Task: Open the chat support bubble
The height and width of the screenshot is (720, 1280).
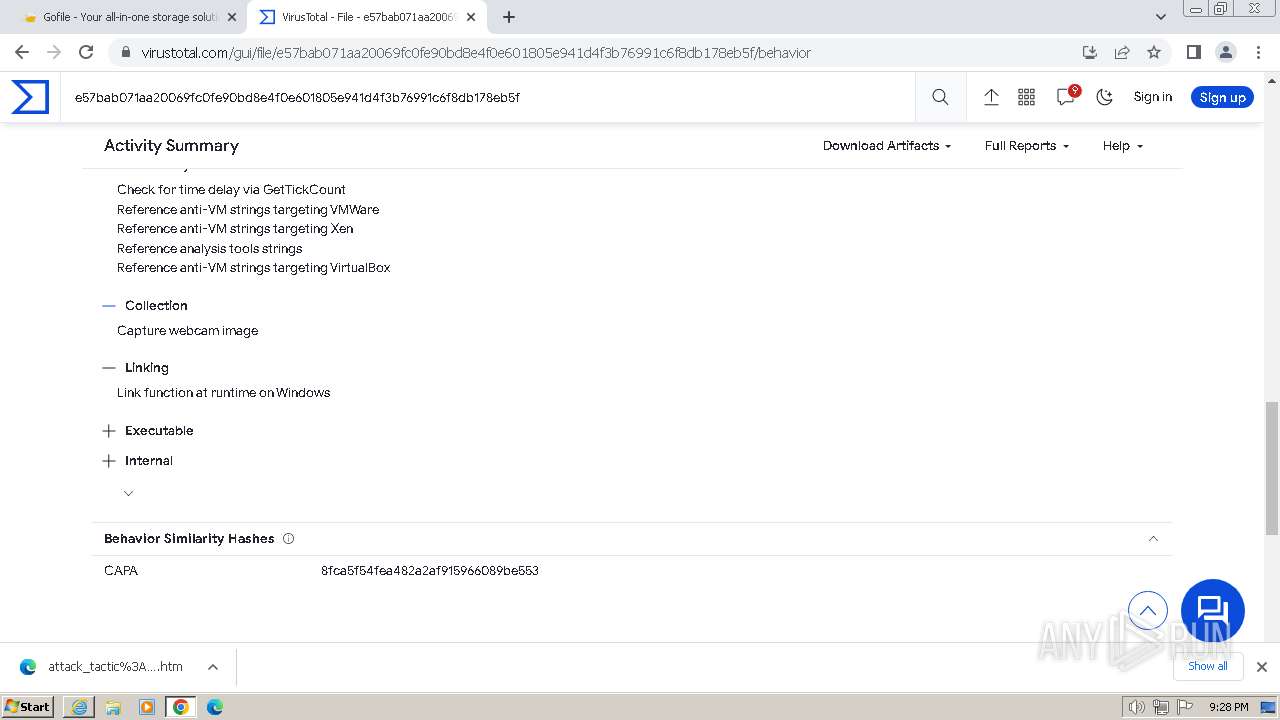Action: [x=1212, y=611]
